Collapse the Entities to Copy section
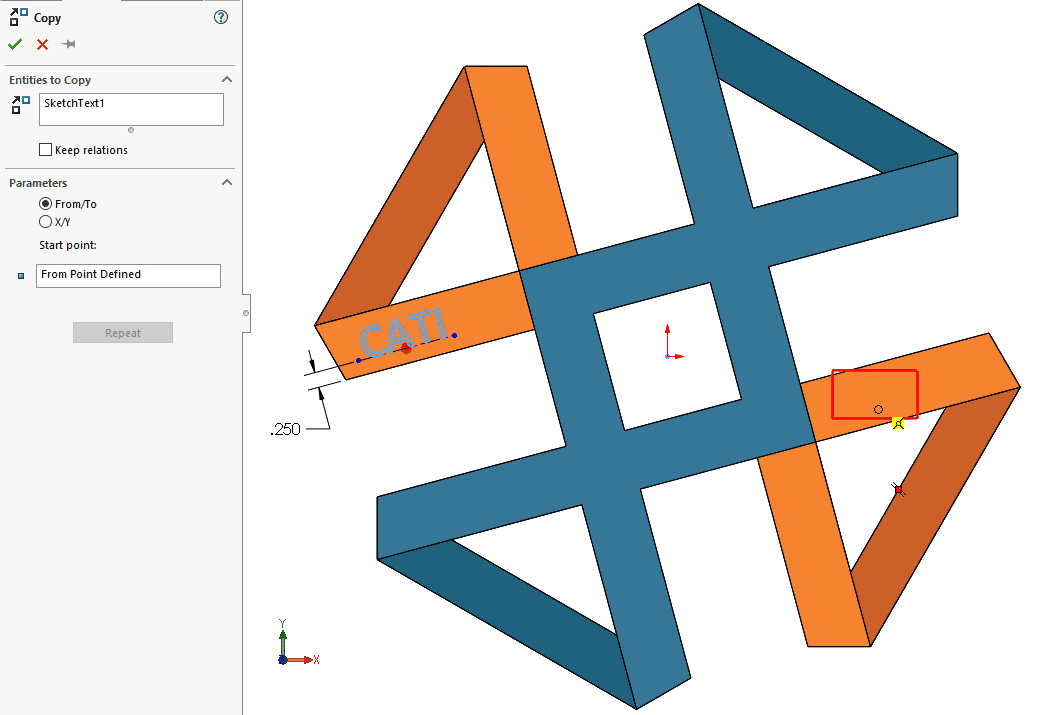The image size is (1048, 715). coord(227,78)
